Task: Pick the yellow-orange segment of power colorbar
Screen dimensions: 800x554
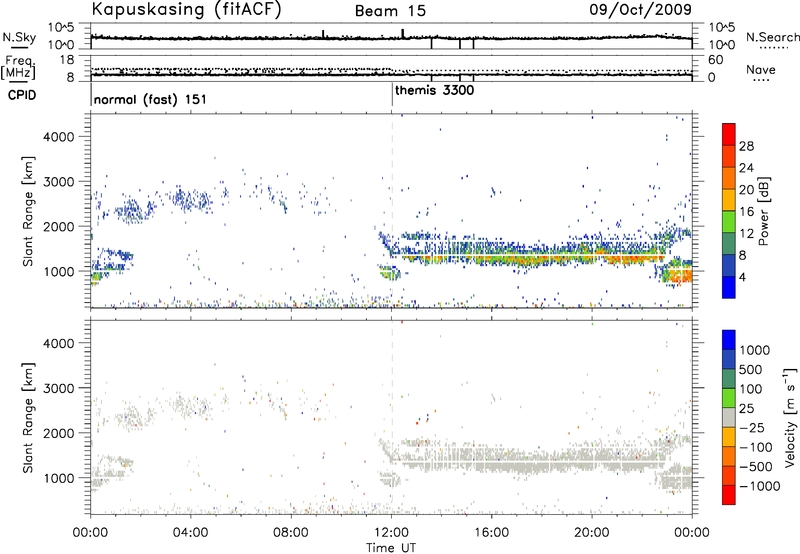Action: (x=729, y=200)
